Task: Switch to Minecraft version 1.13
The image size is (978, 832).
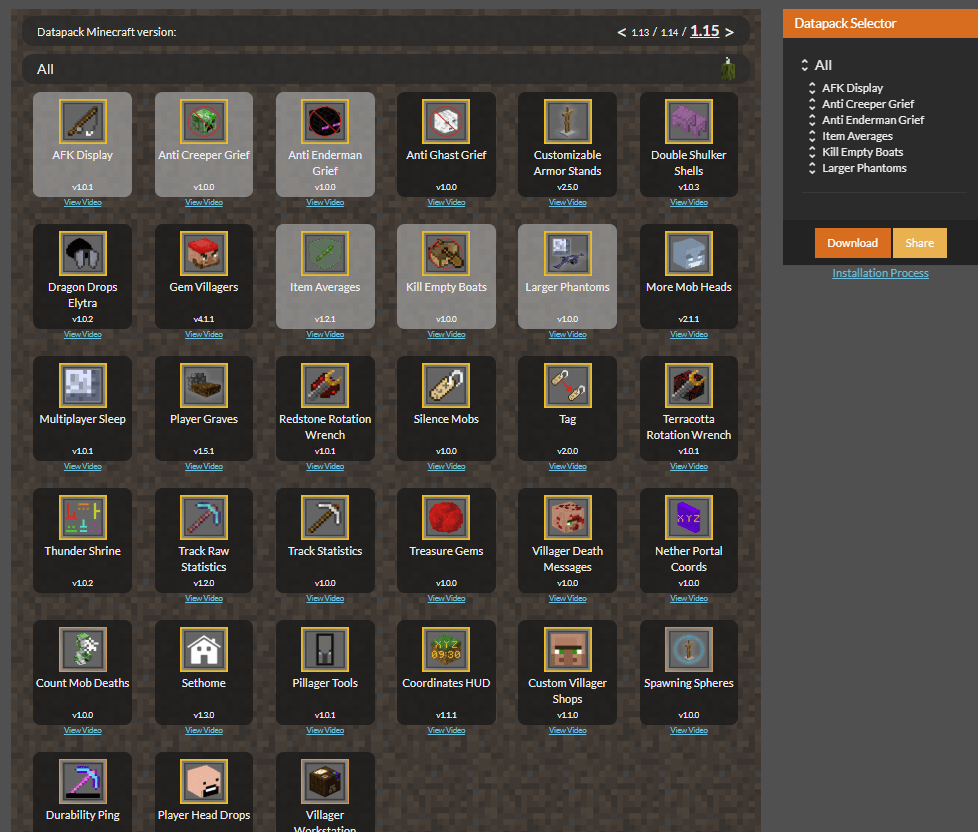Action: click(640, 32)
